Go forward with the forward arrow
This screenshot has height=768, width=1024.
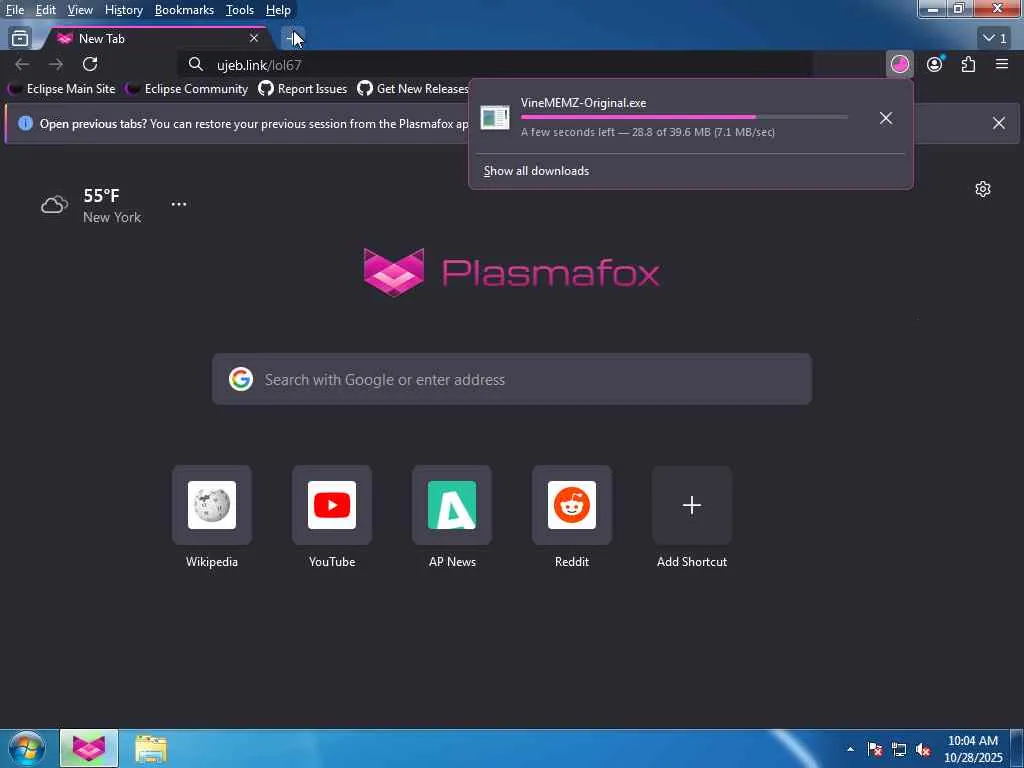tap(56, 64)
